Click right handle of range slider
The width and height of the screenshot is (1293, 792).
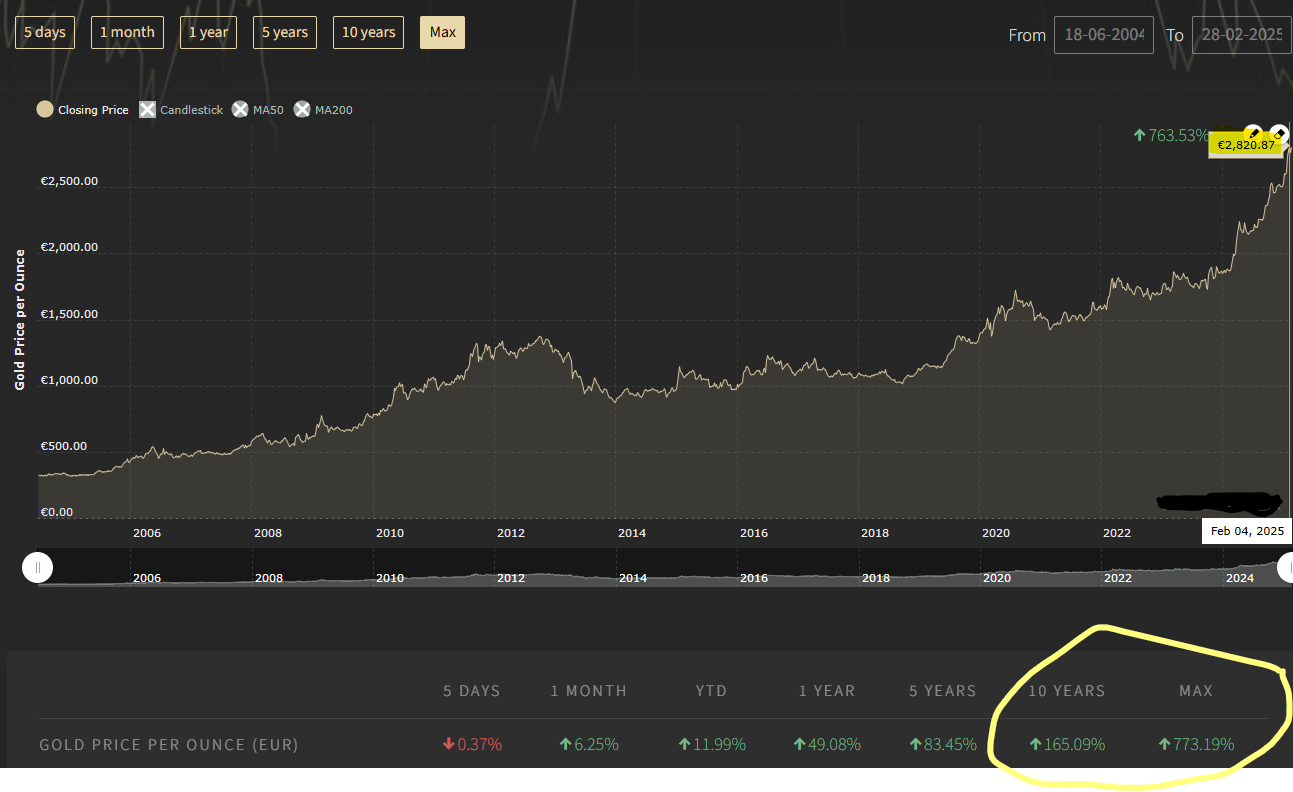1286,568
